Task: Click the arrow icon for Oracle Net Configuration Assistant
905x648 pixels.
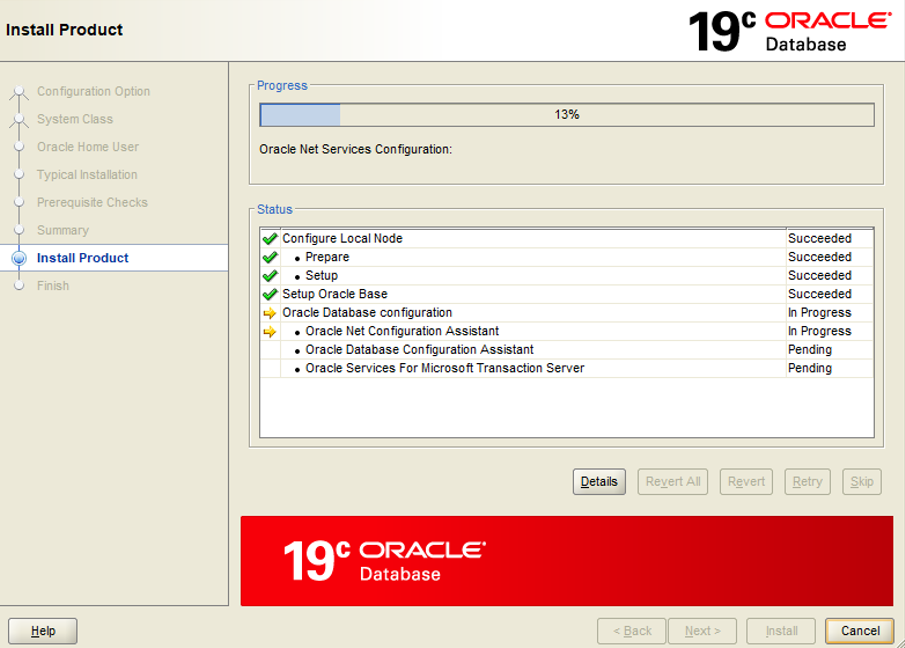Action: (270, 330)
